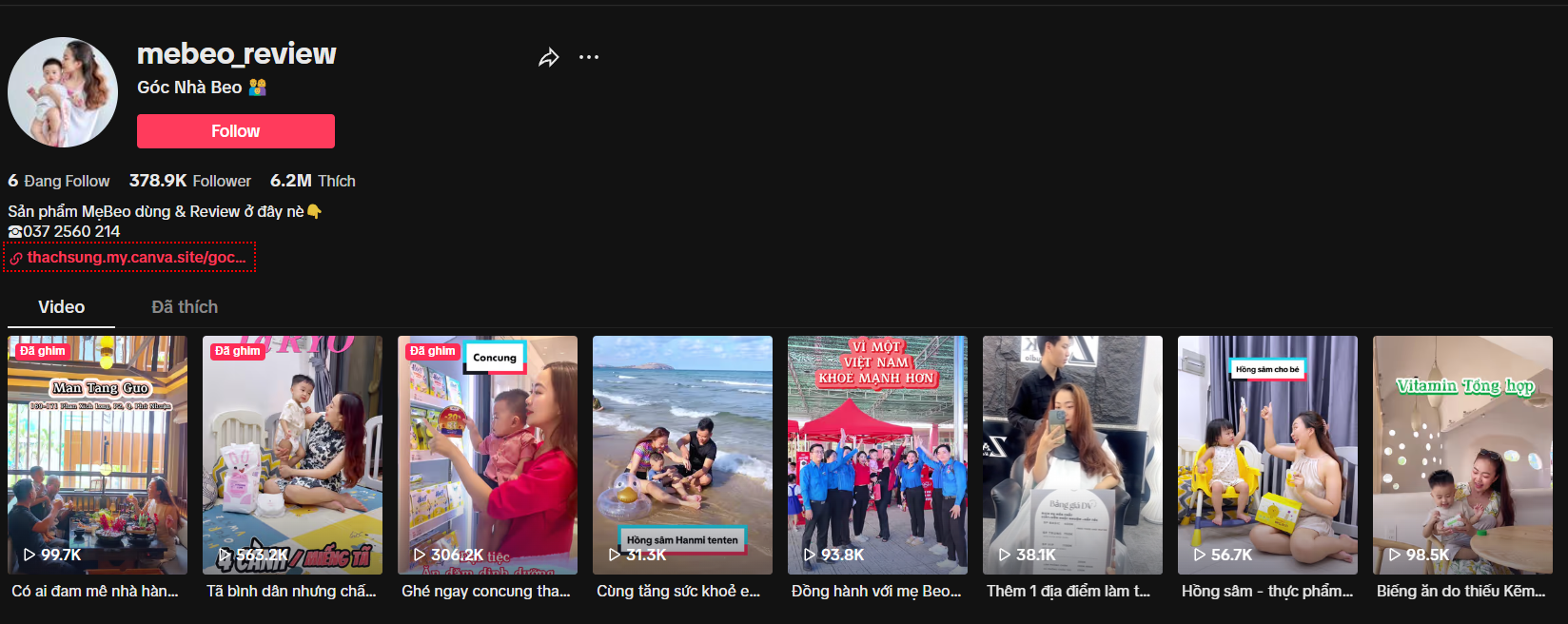1568x624 pixels.
Task: View the 6 Đang Follow list
Action: 59,181
